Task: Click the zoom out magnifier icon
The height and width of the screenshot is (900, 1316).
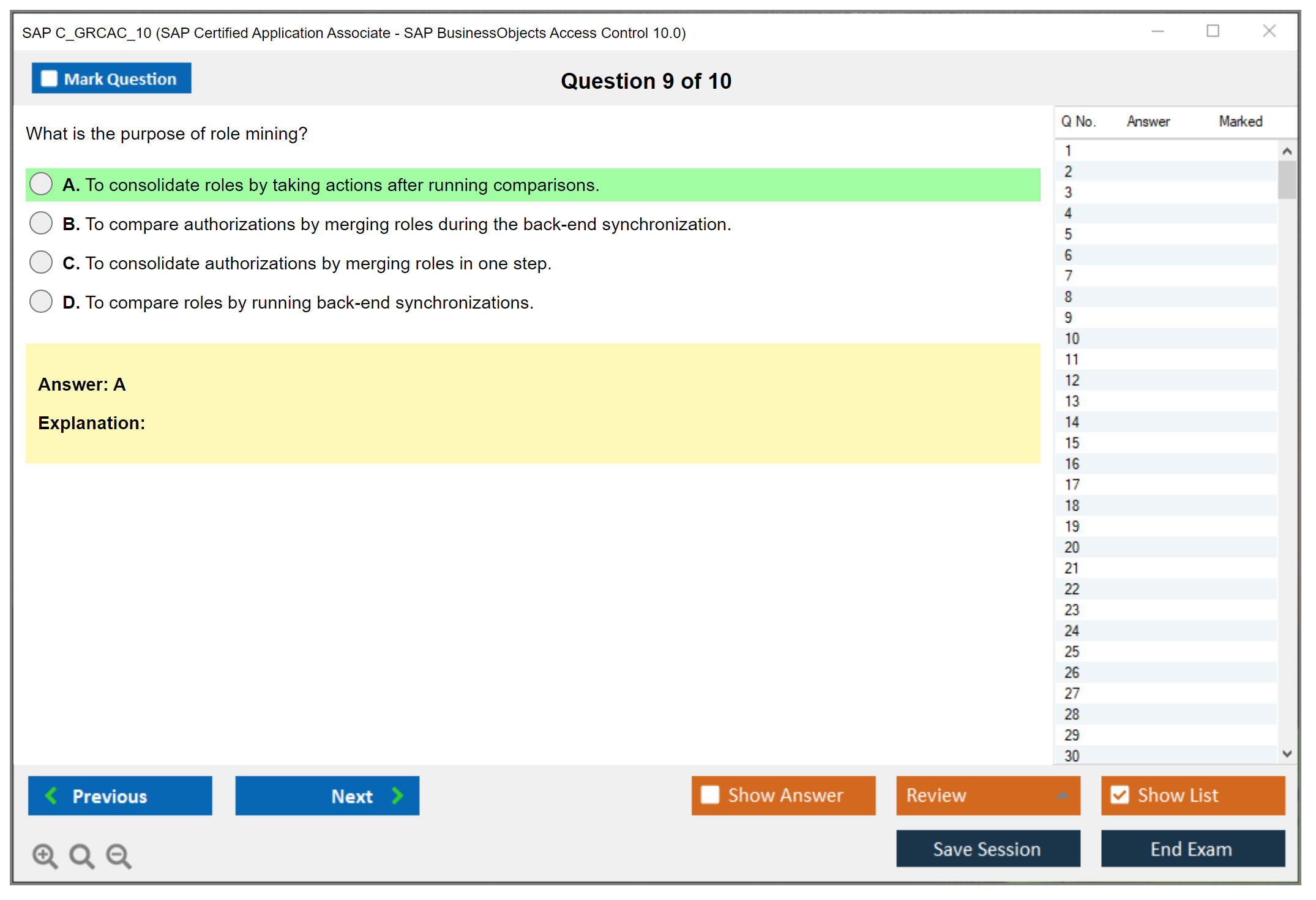Action: click(x=119, y=855)
